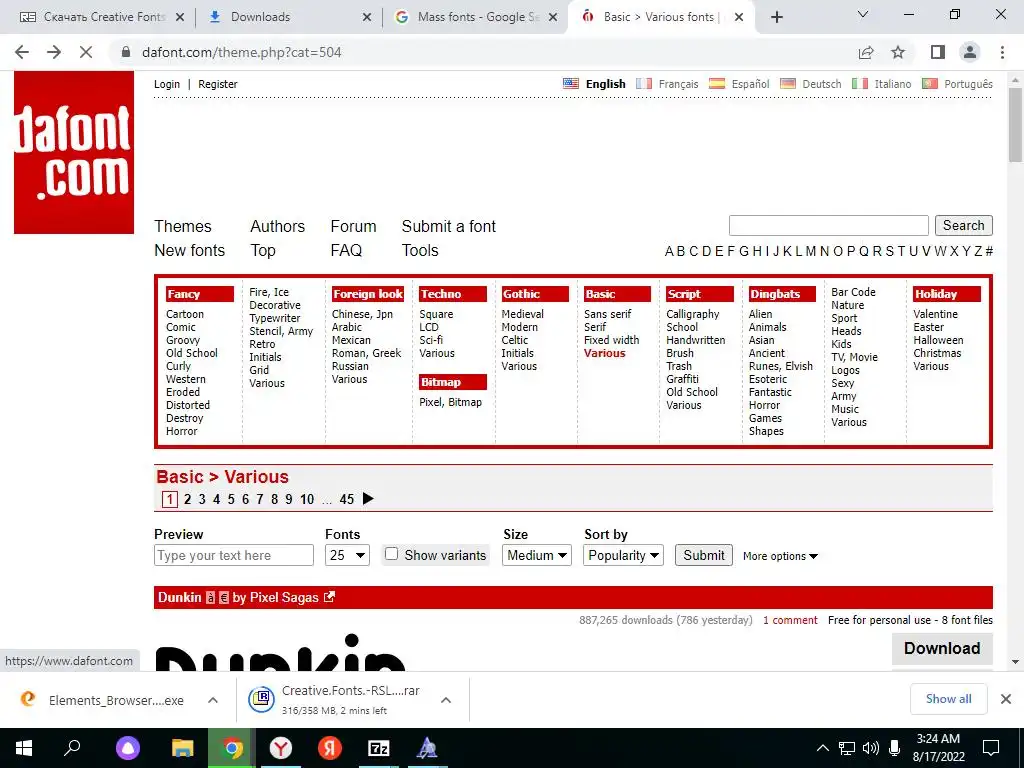Open the New fonts page

click(x=189, y=251)
